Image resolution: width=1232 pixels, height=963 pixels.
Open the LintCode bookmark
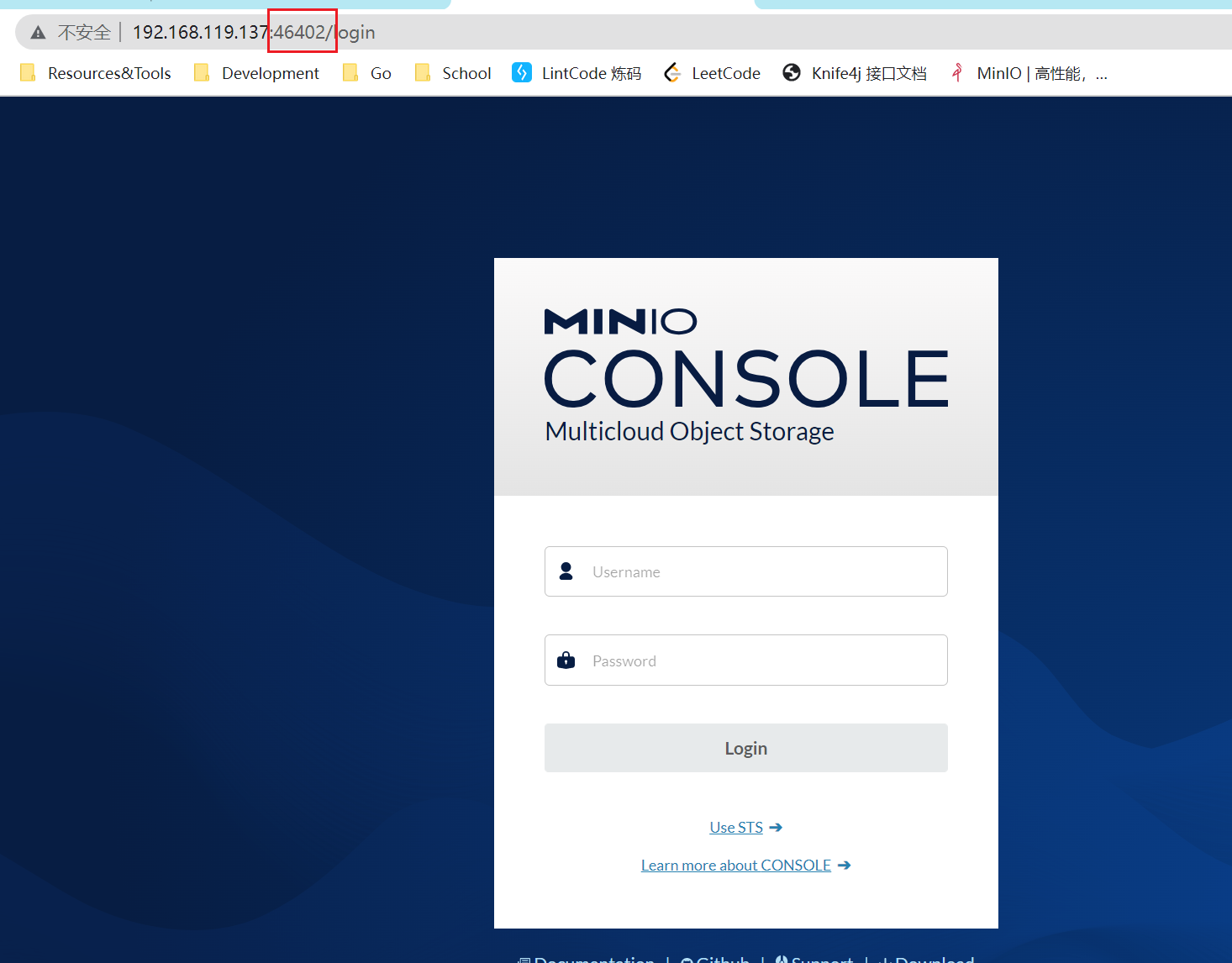pyautogui.click(x=577, y=73)
